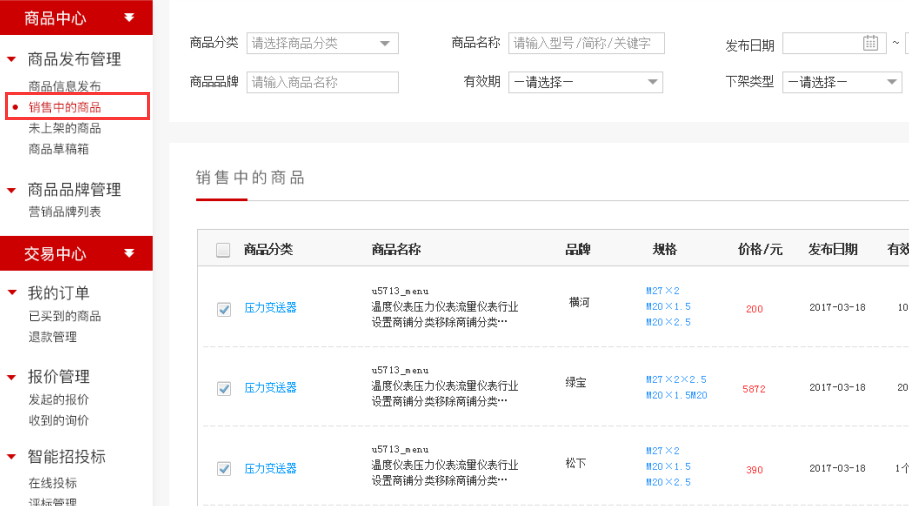Viewport: 909px width, 506px height.
Task: Collapse the 商品发布管理 tree triangle
Action: pyautogui.click(x=11, y=59)
